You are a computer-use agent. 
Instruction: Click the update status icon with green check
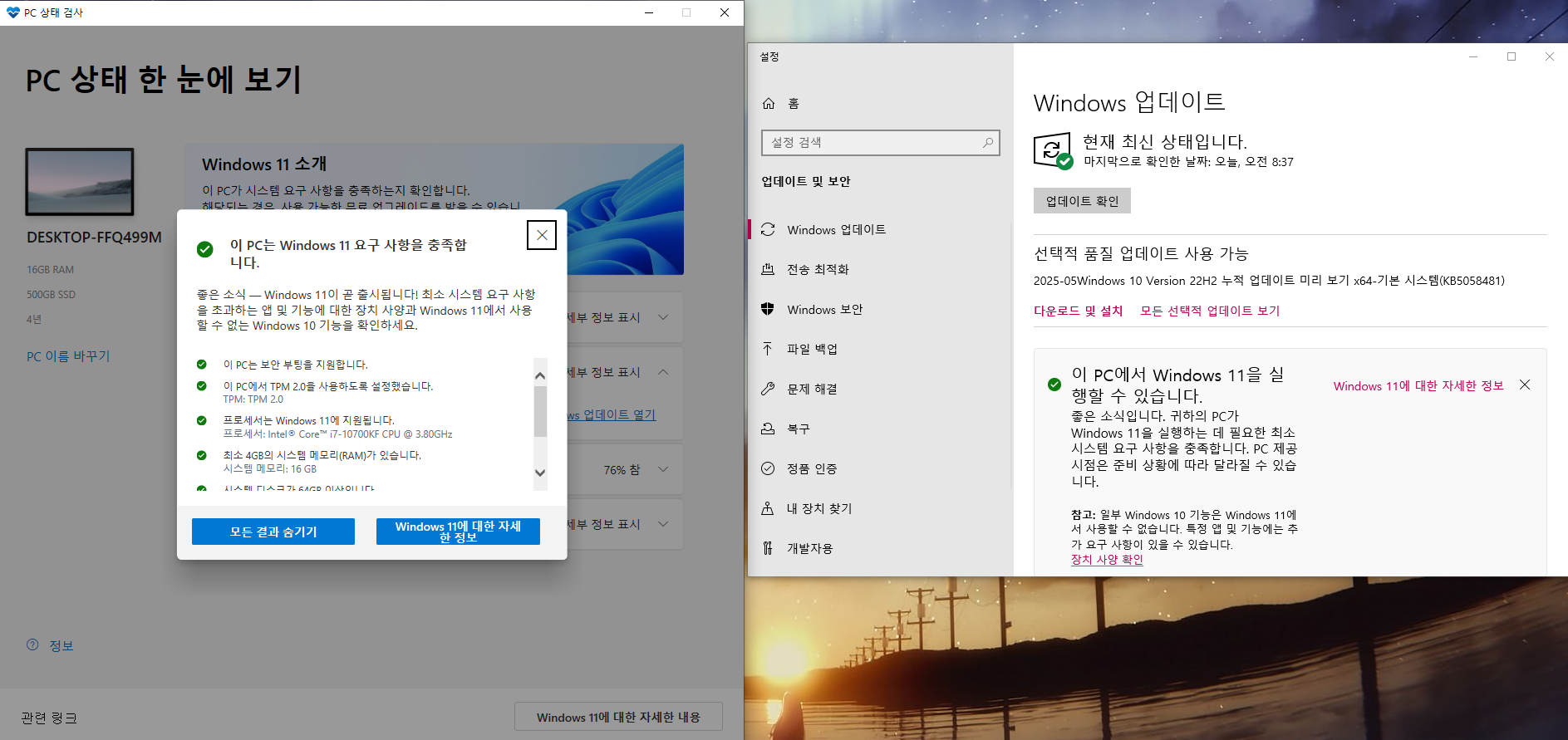pos(1053,151)
